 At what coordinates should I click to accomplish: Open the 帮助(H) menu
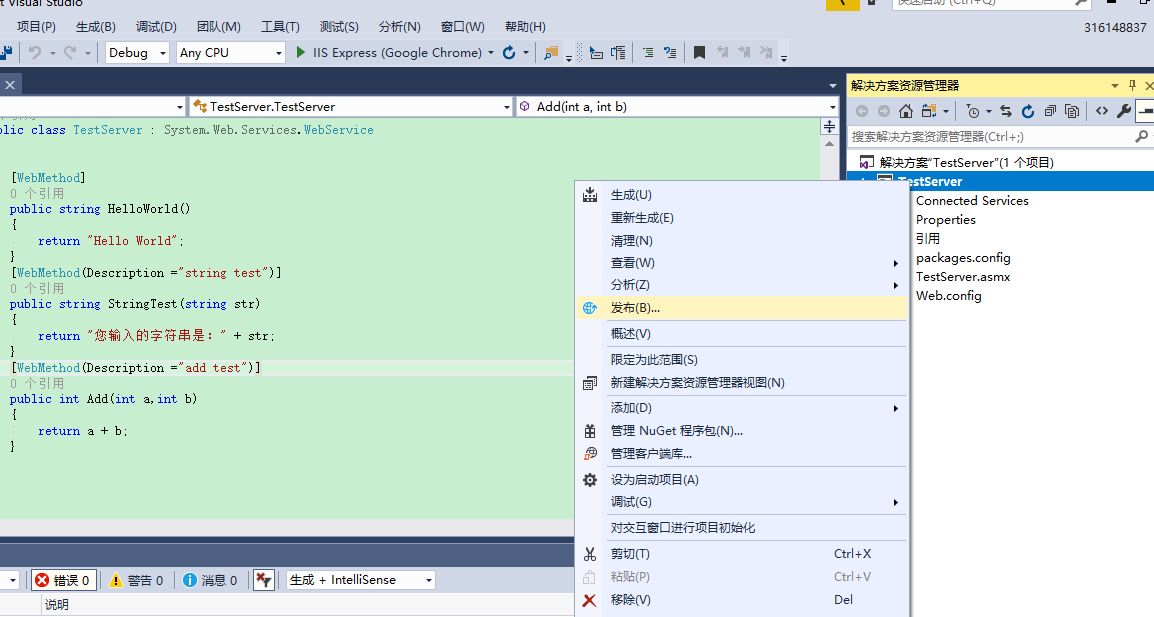[x=525, y=27]
